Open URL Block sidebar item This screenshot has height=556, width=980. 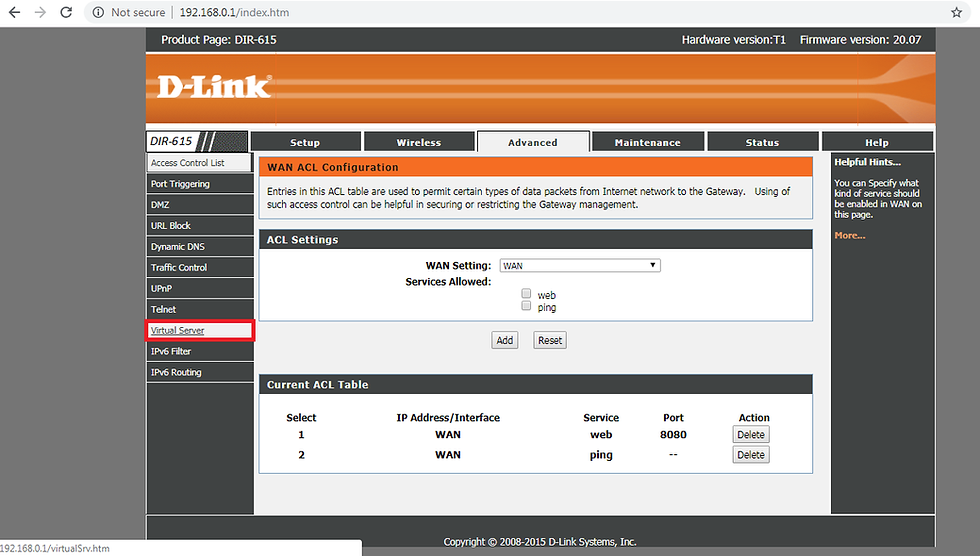pyautogui.click(x=199, y=226)
